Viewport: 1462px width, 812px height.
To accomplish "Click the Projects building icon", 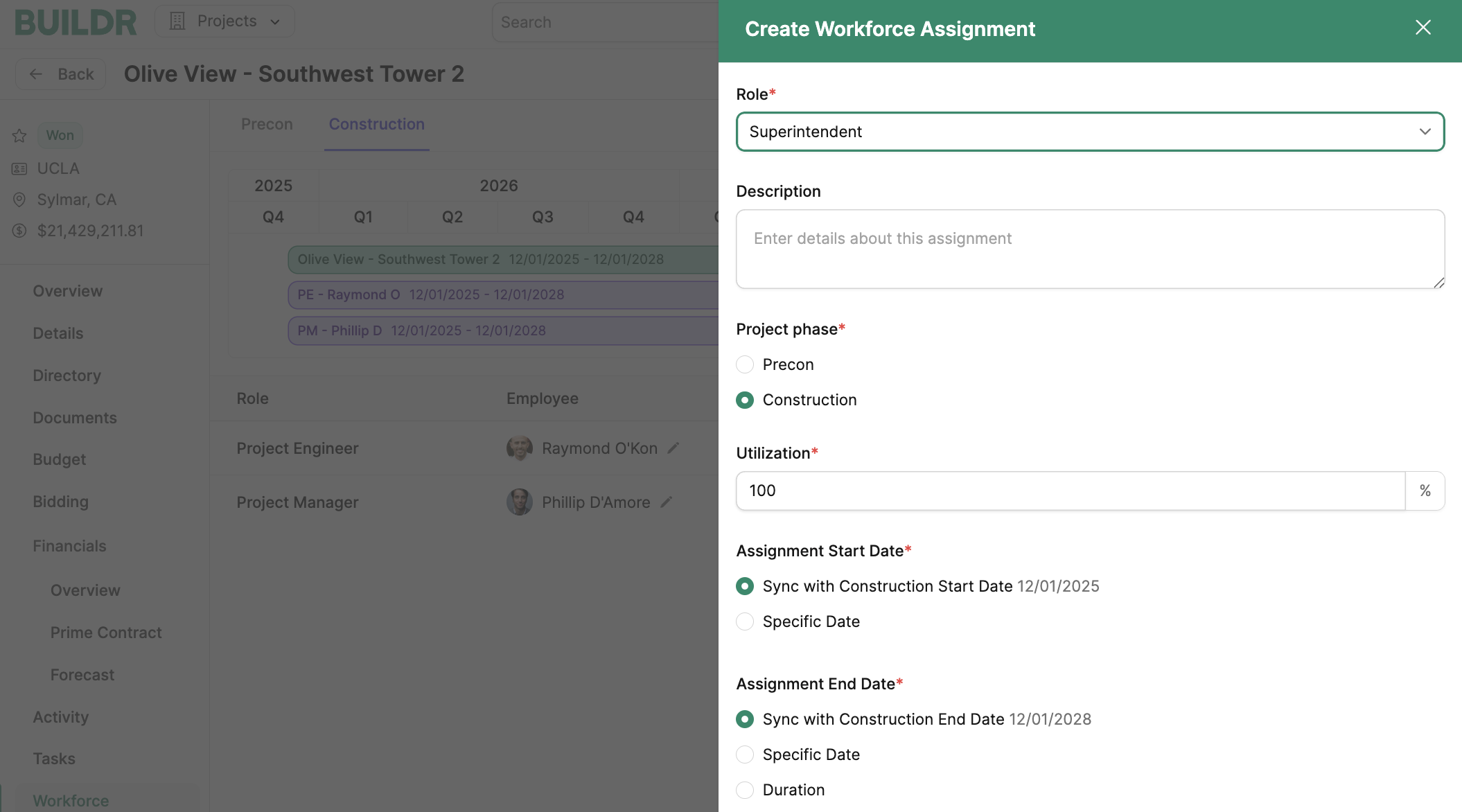I will click(177, 21).
